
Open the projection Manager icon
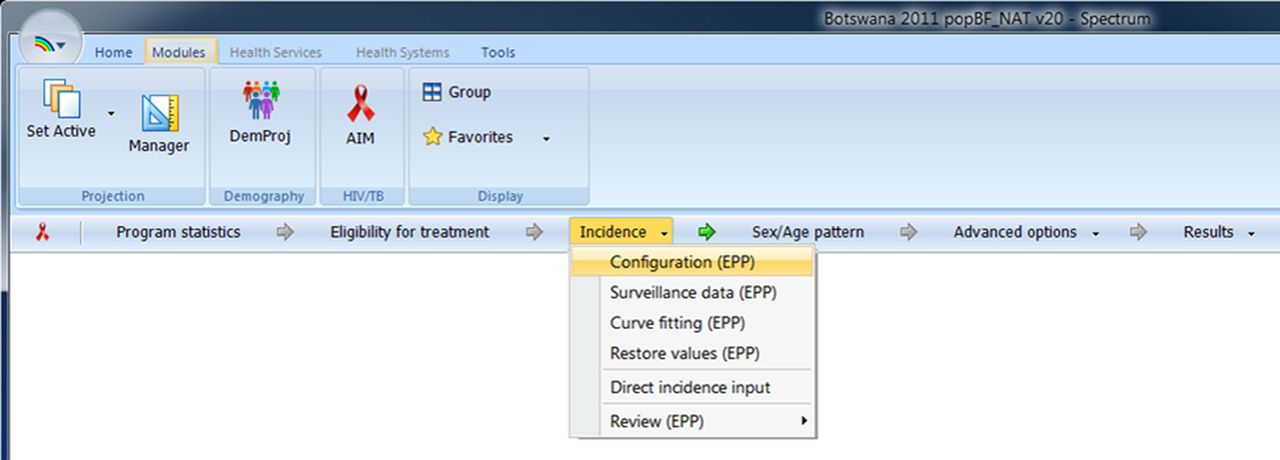(159, 113)
